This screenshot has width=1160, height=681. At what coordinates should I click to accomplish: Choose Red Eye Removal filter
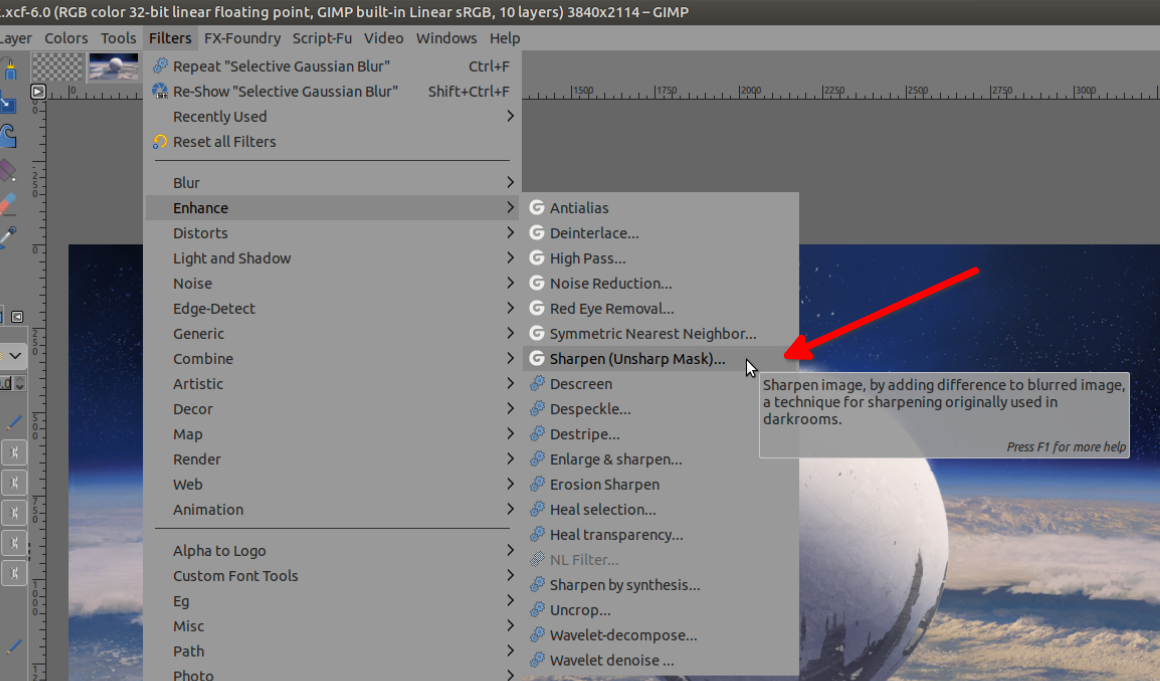point(661,308)
